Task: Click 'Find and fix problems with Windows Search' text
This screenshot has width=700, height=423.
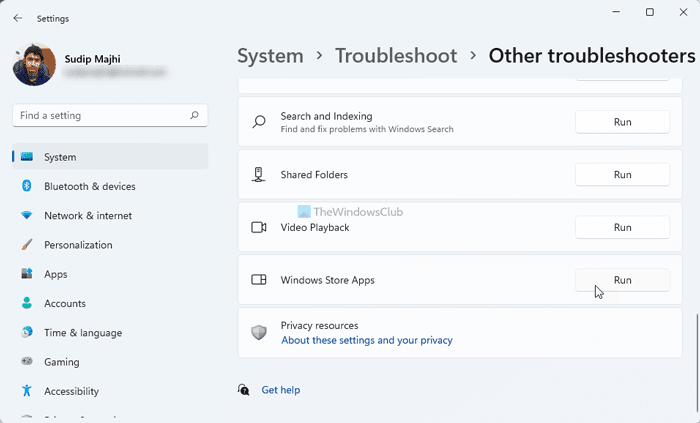Action: coord(367,129)
